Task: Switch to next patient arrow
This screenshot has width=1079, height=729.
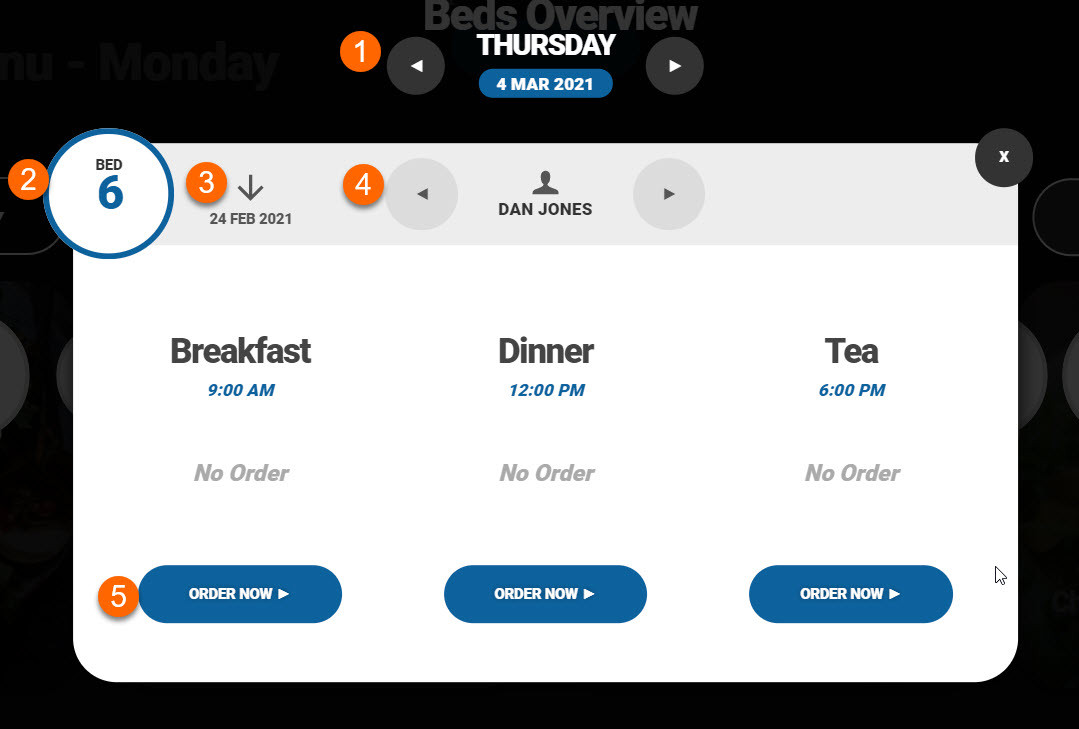Action: click(669, 194)
